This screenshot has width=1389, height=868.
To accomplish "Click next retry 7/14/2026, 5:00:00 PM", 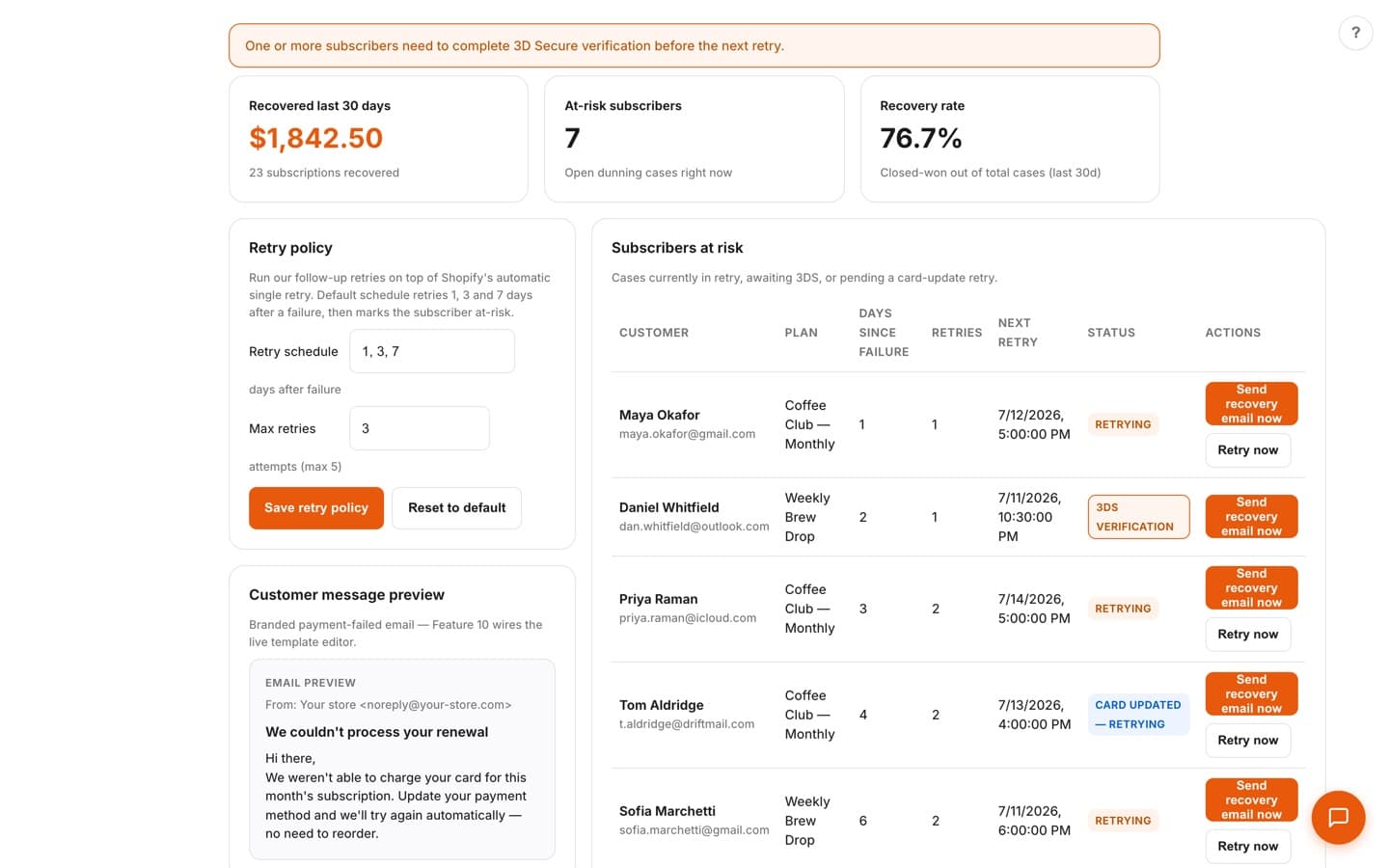I will [1033, 609].
